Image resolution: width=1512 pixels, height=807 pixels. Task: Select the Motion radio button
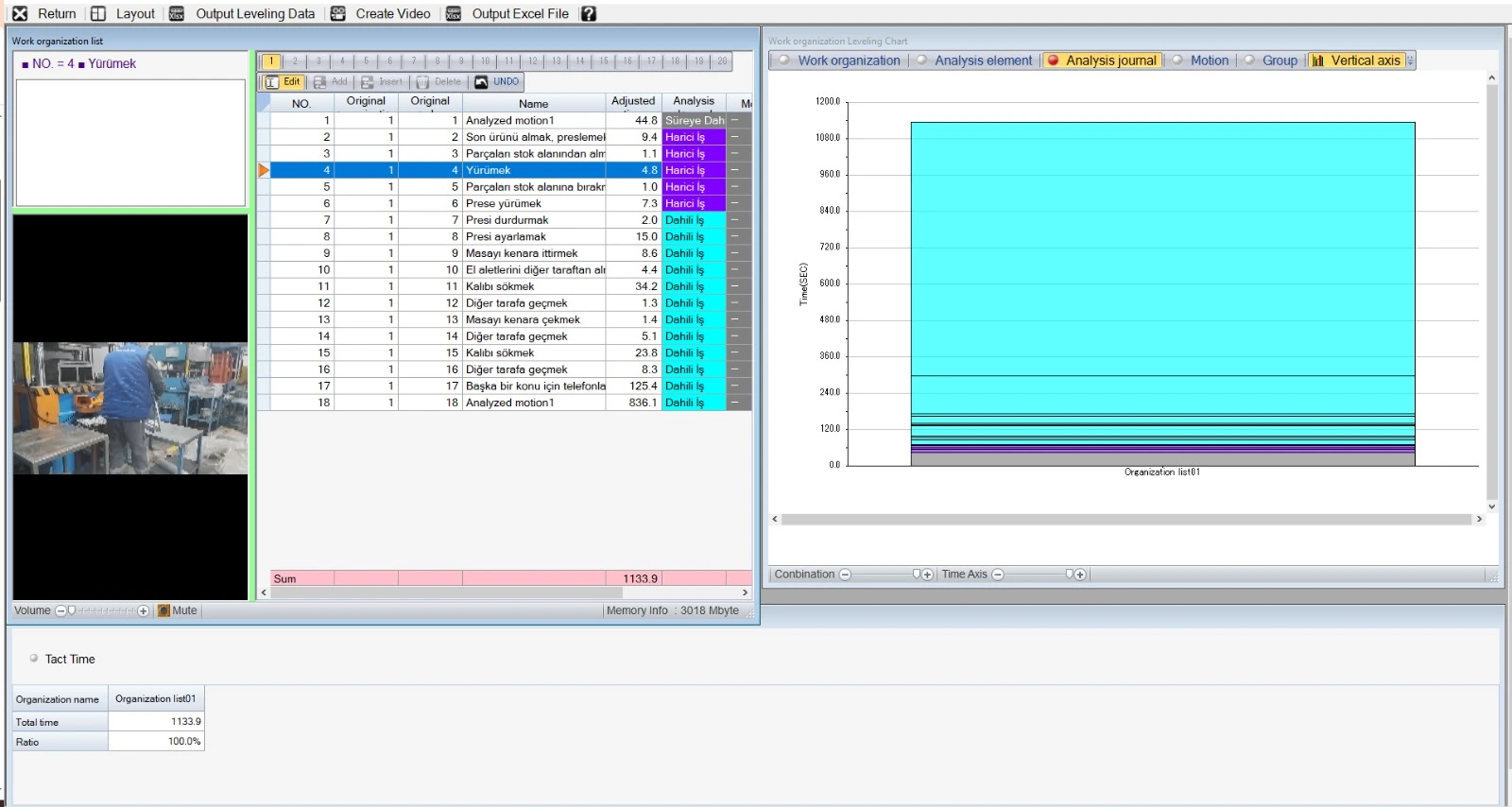[x=1177, y=60]
